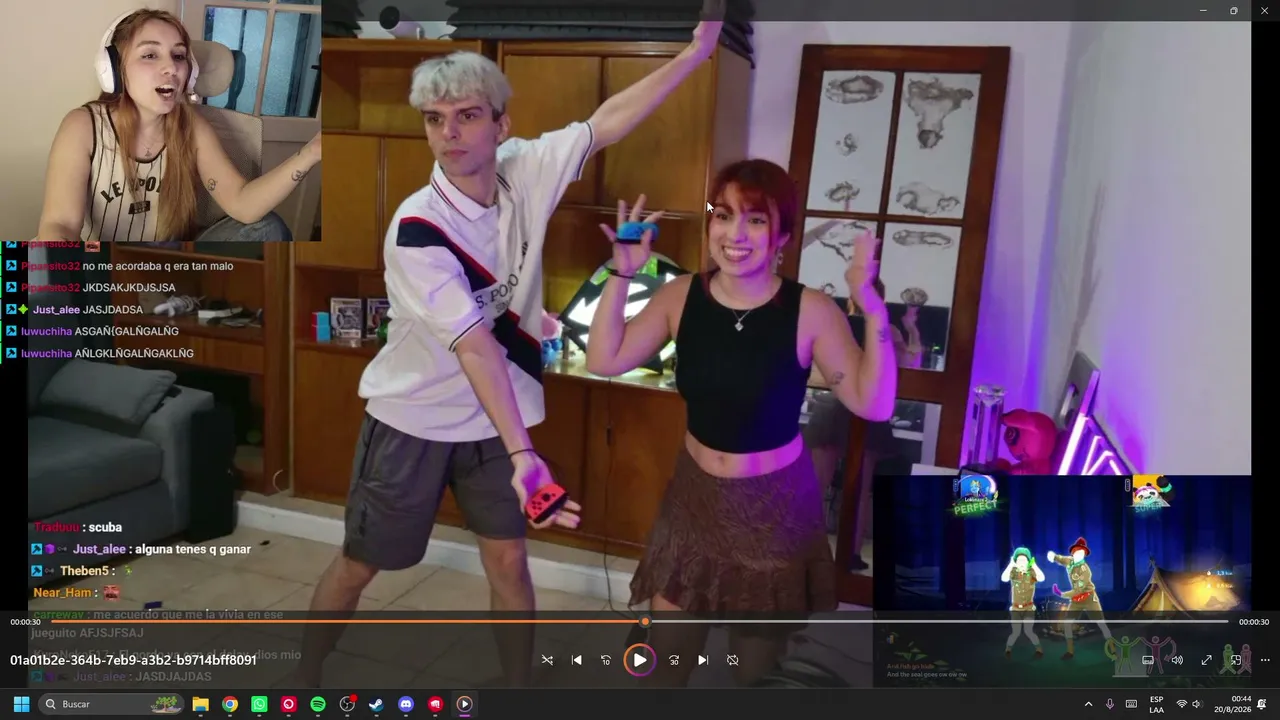The width and height of the screenshot is (1280, 720).
Task: Click the video title 01a01b2e-364b-7eb9-a3b2-b9714bff8091
Action: point(133,660)
